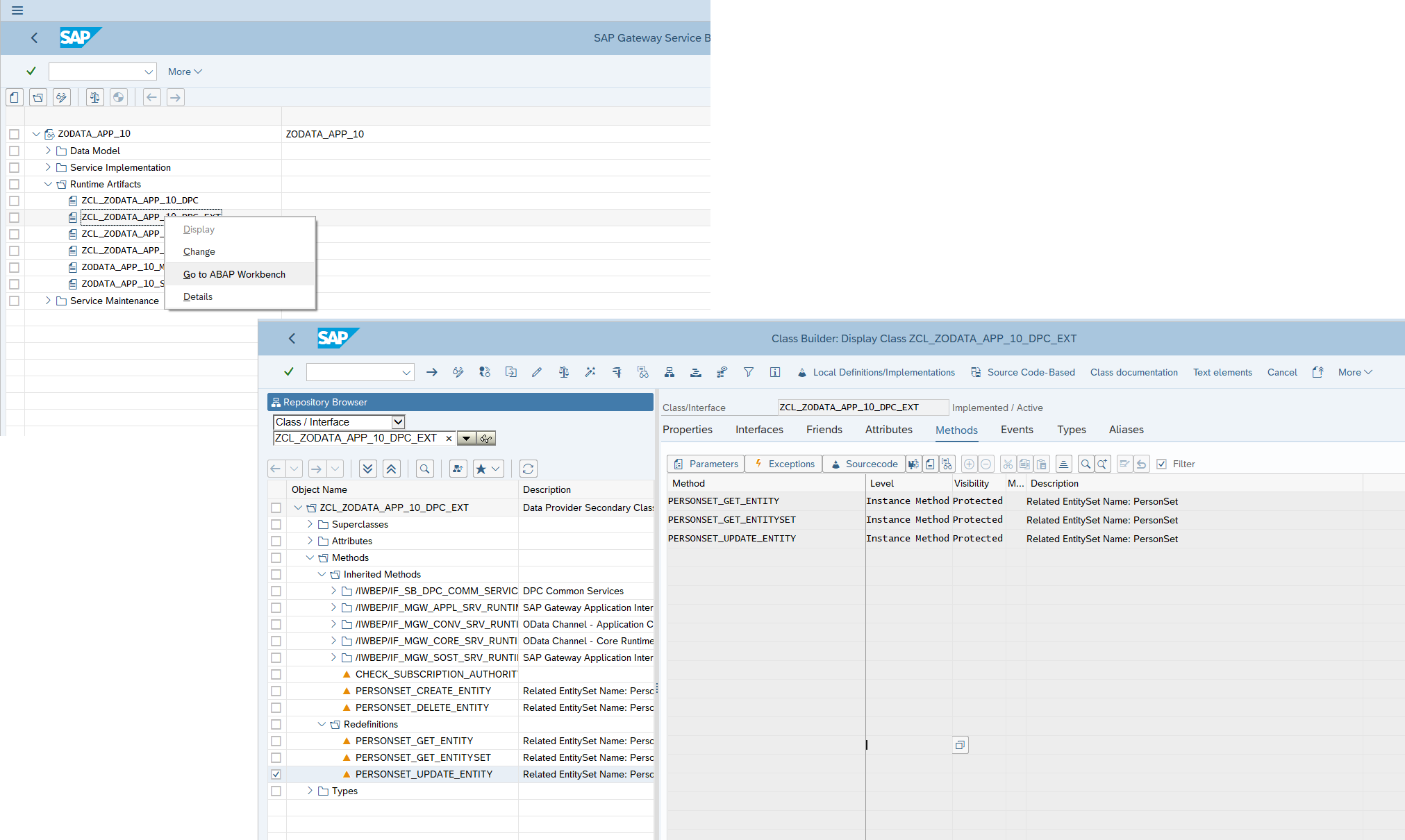This screenshot has height=840, width=1405.
Task: Open the hamburger menu in Gateway window
Action: [x=17, y=10]
